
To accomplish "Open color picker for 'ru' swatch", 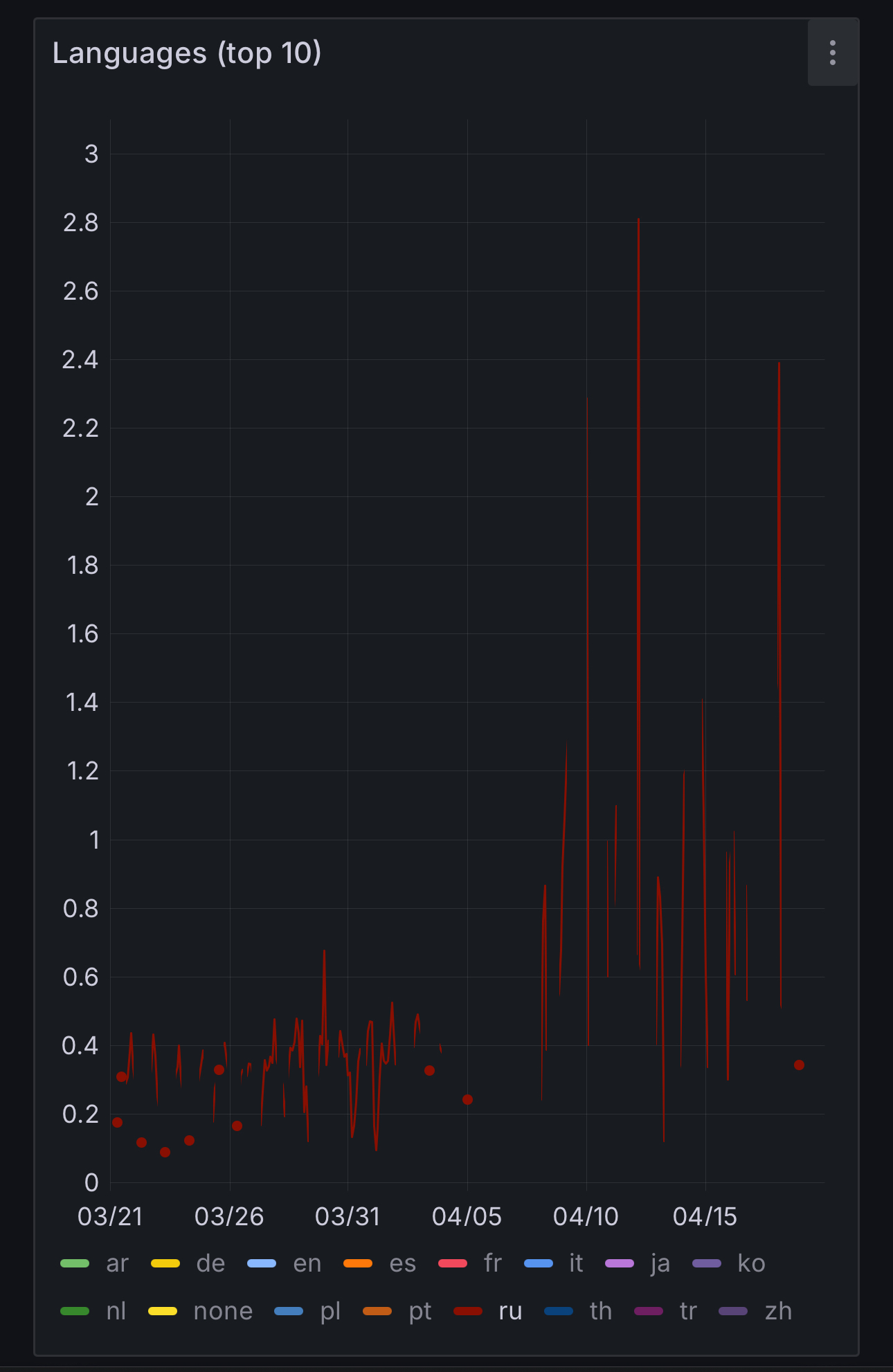I will (468, 1311).
